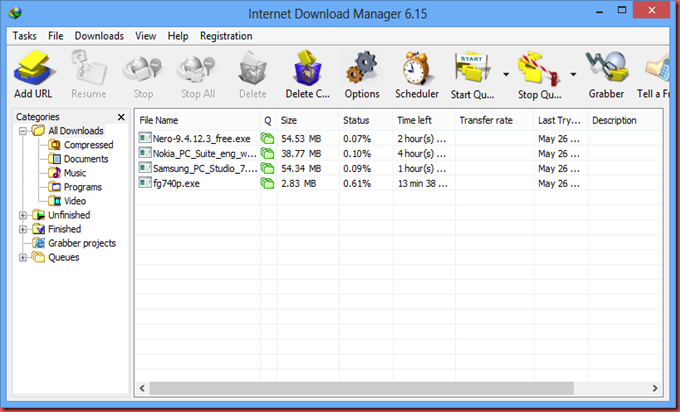Viewport: 680px width, 412px height.
Task: Click the horizontal scrollbar right arrow
Action: [x=654, y=388]
